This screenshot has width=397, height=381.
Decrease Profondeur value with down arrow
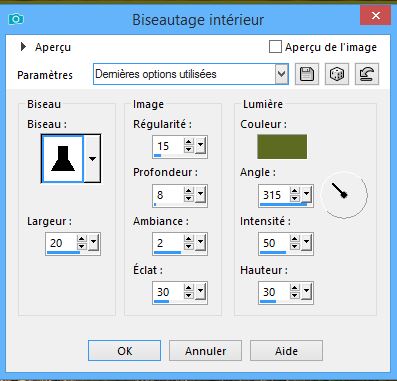coord(189,198)
